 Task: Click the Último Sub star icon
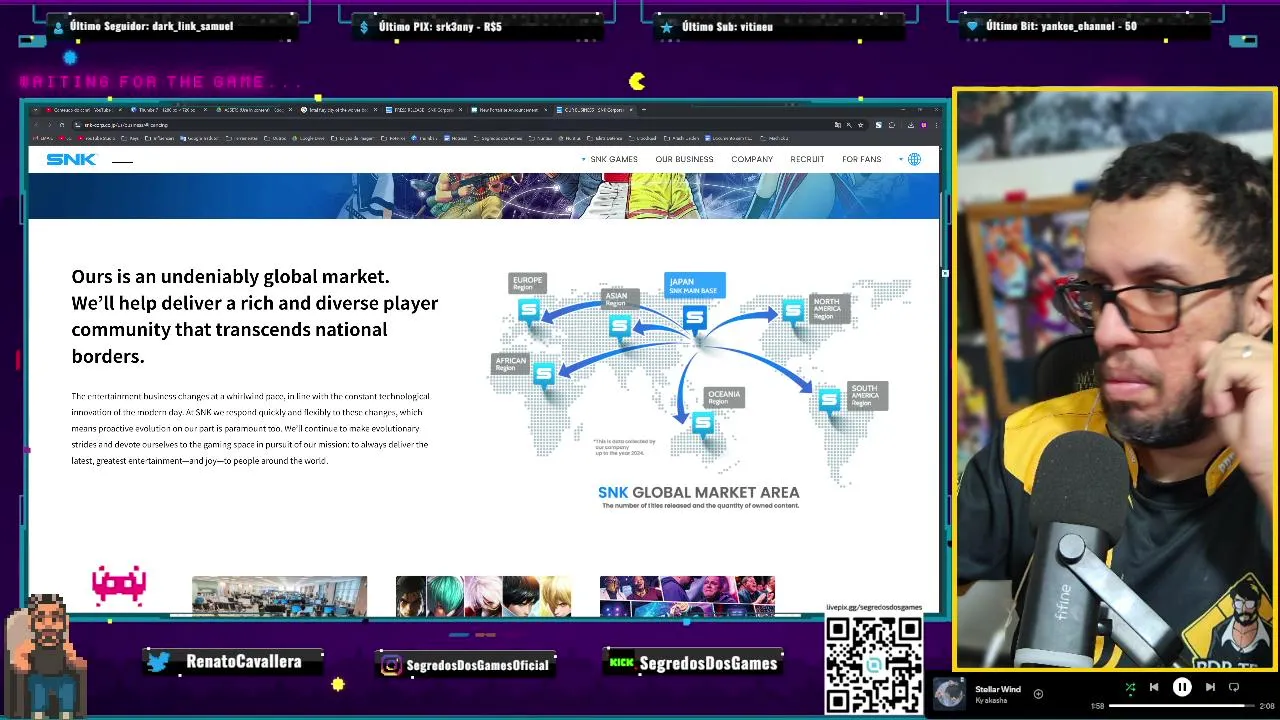click(667, 27)
